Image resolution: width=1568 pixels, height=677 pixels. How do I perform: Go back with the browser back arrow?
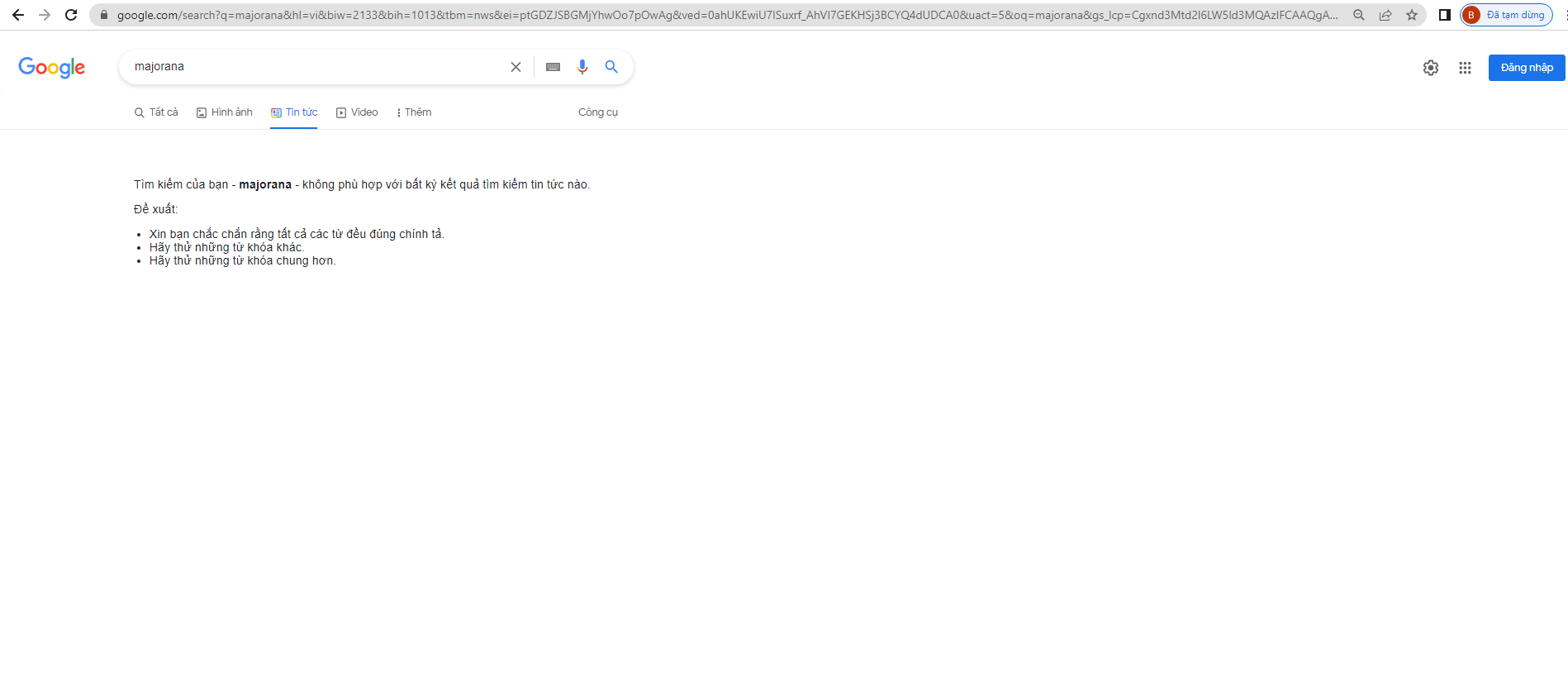click(18, 15)
